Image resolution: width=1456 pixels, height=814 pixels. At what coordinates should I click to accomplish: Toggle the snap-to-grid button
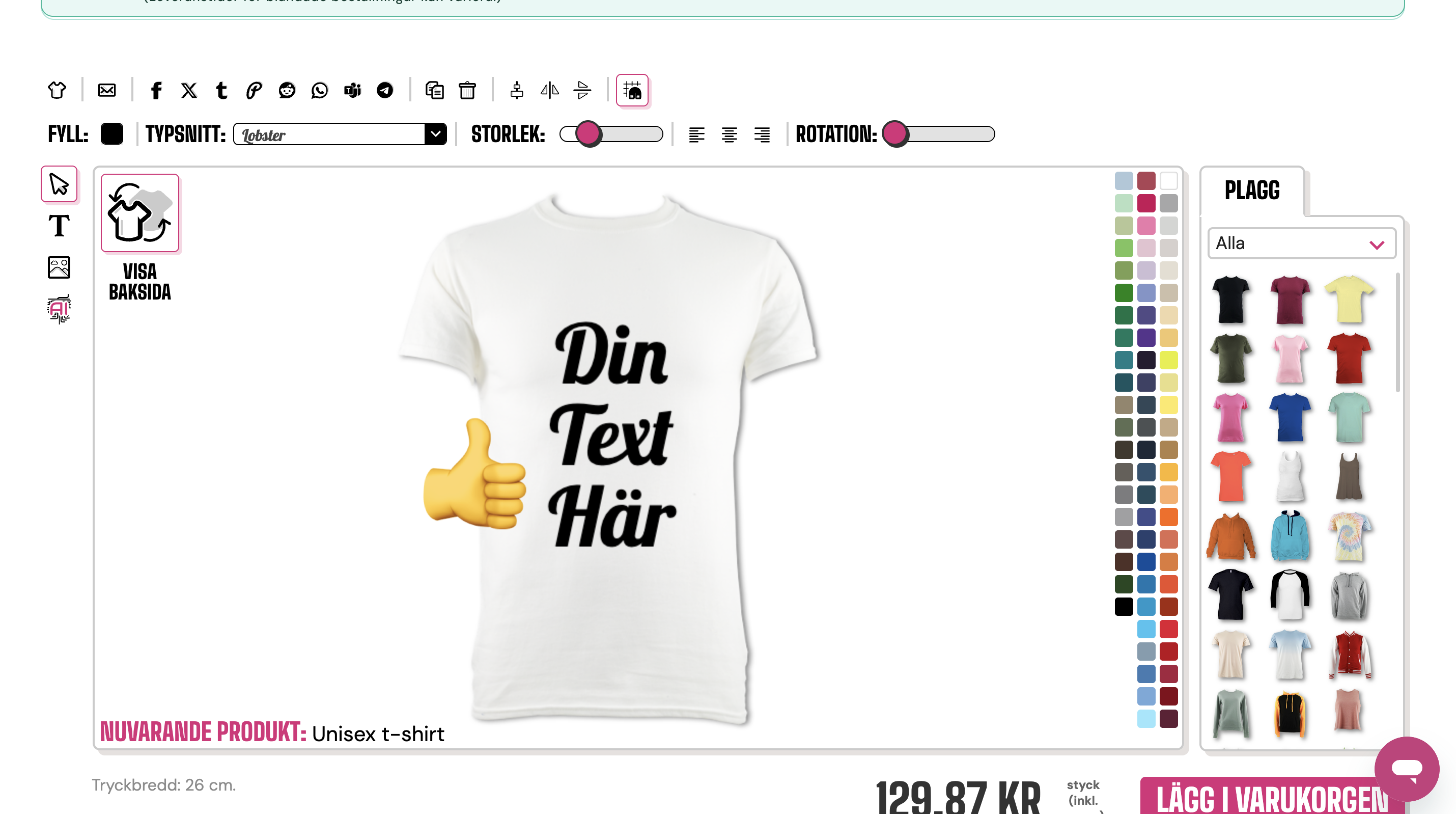[x=632, y=91]
